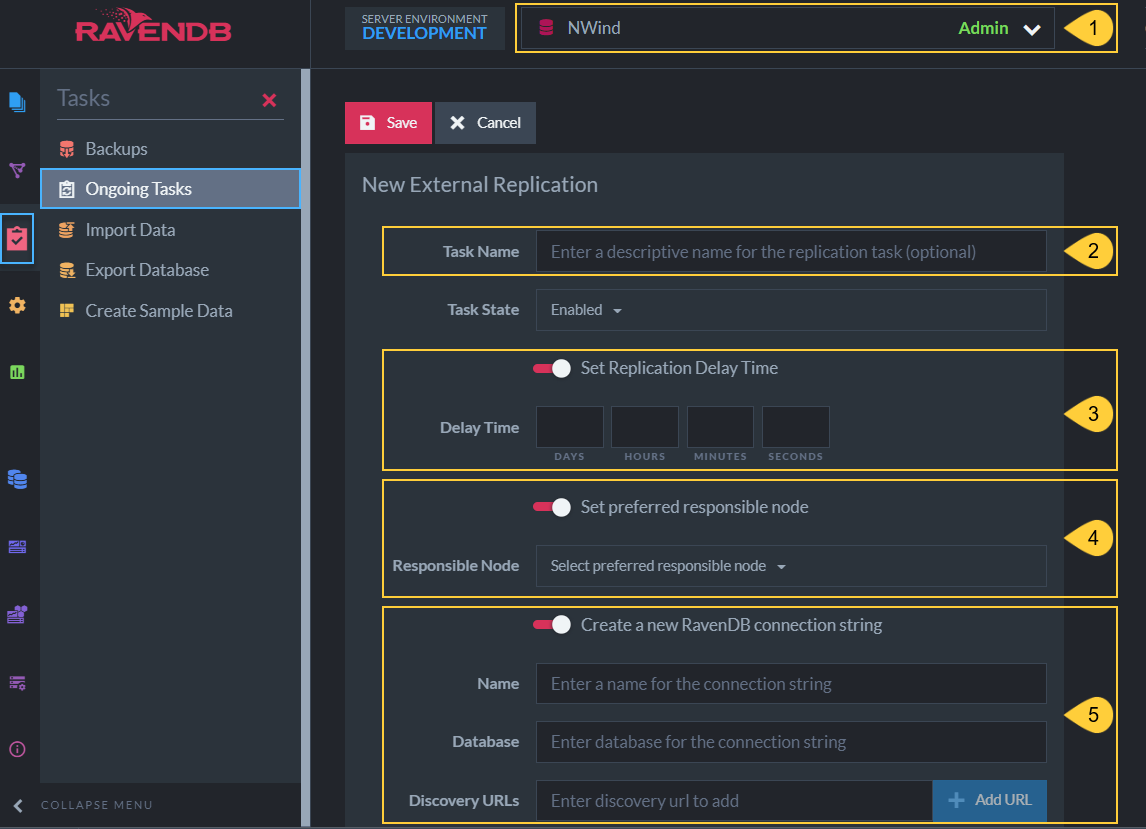Open the server settings icon above About
The width and height of the screenshot is (1146, 829).
[17, 683]
